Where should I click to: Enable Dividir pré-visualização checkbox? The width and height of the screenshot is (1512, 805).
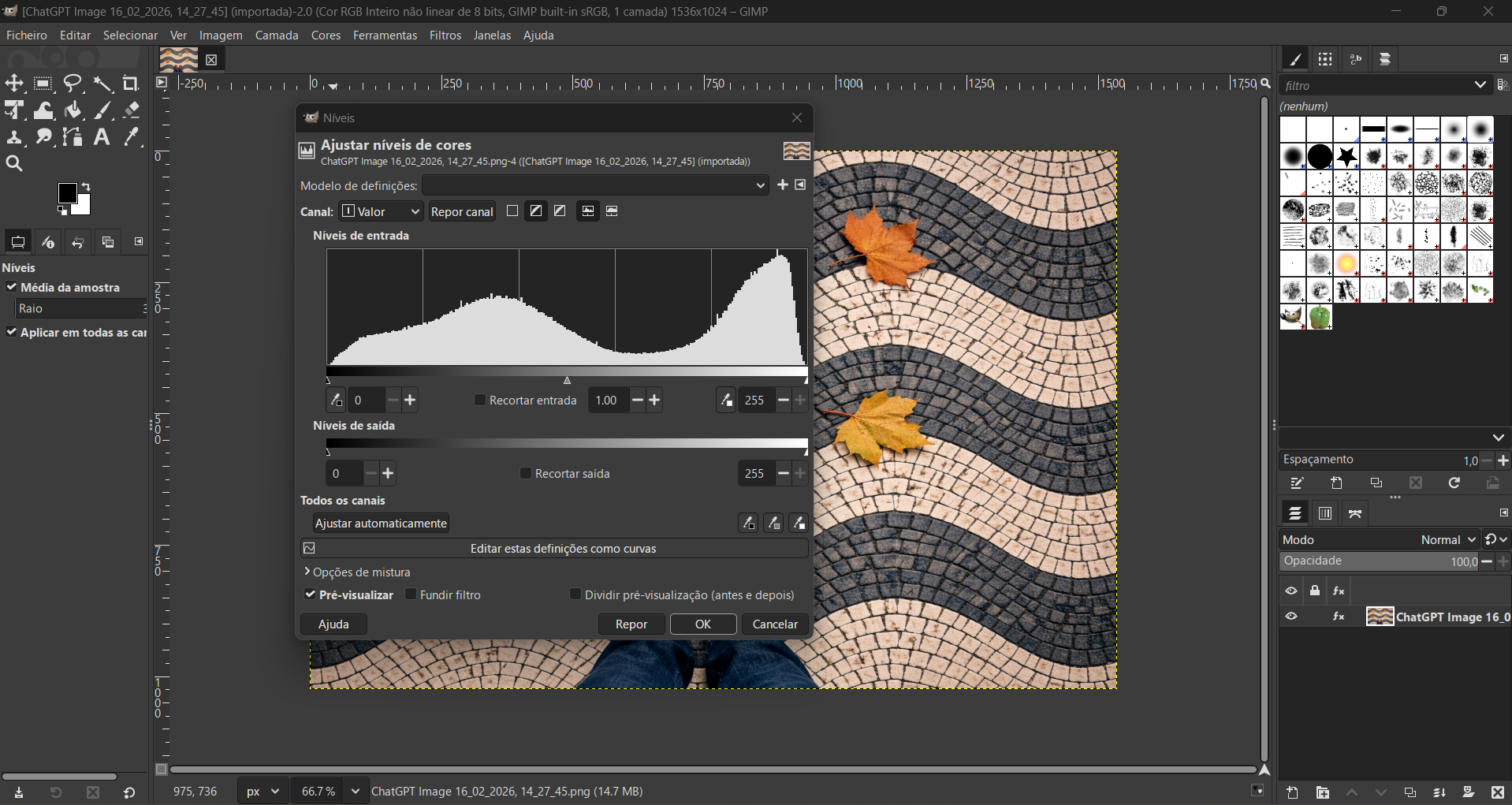(575, 594)
